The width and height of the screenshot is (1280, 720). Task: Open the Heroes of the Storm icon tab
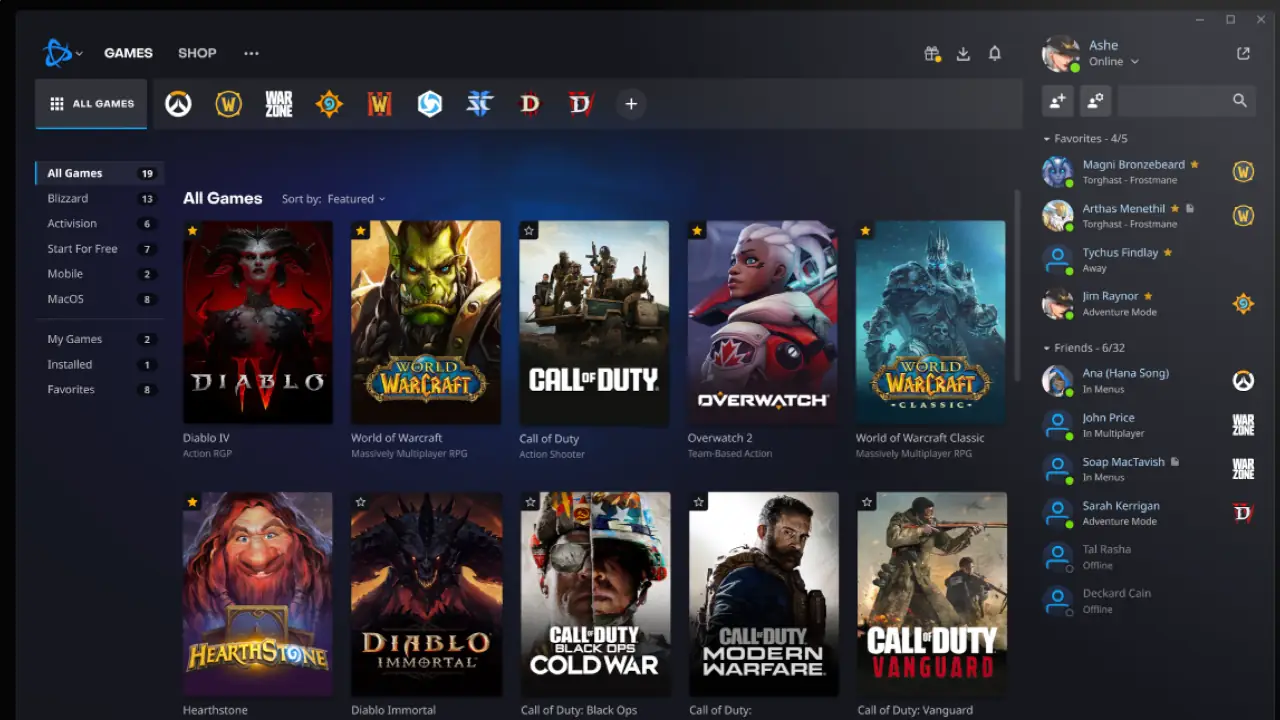(x=430, y=104)
